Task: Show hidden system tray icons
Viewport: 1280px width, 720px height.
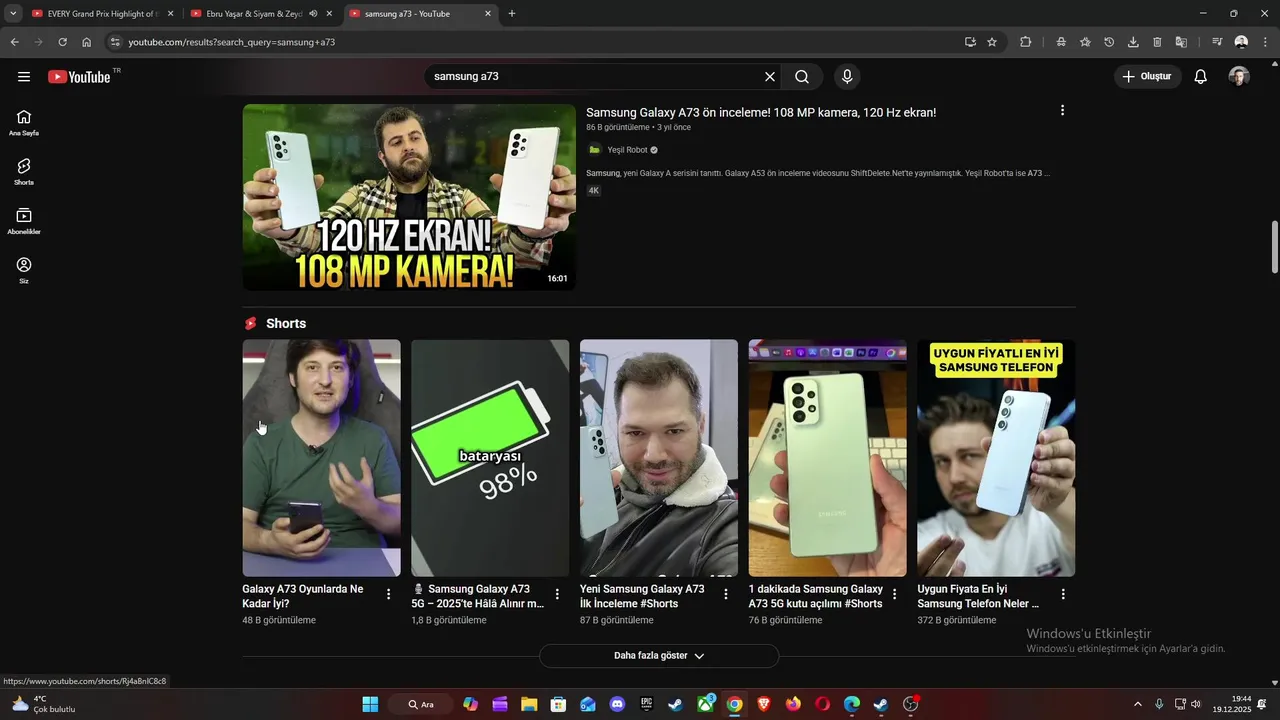Action: [x=1137, y=704]
